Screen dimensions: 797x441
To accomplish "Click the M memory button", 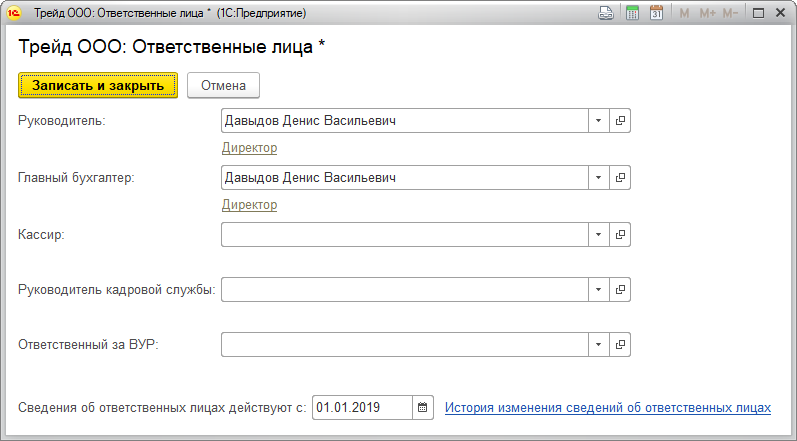I will coord(685,13).
